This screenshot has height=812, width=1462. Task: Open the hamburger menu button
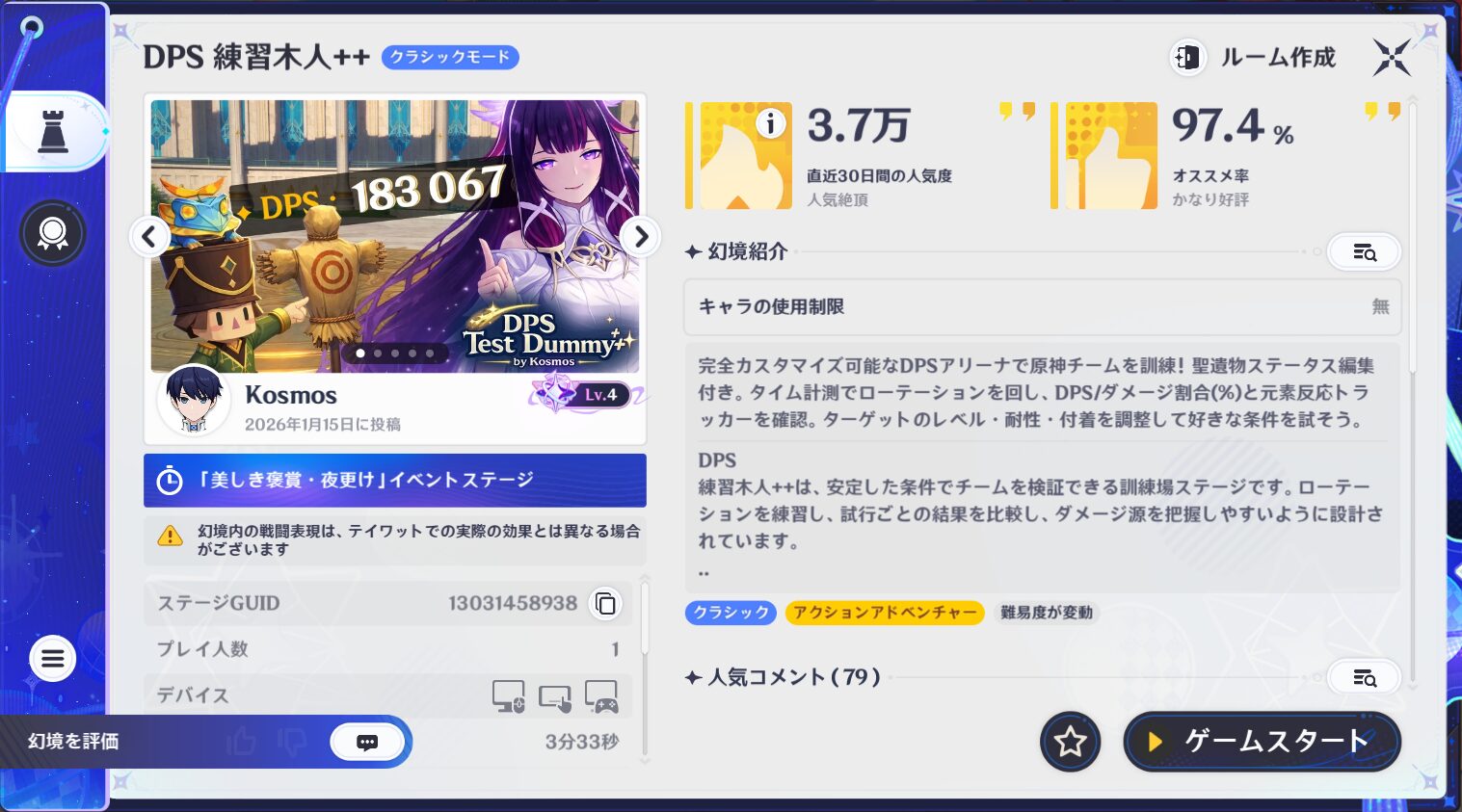53,660
